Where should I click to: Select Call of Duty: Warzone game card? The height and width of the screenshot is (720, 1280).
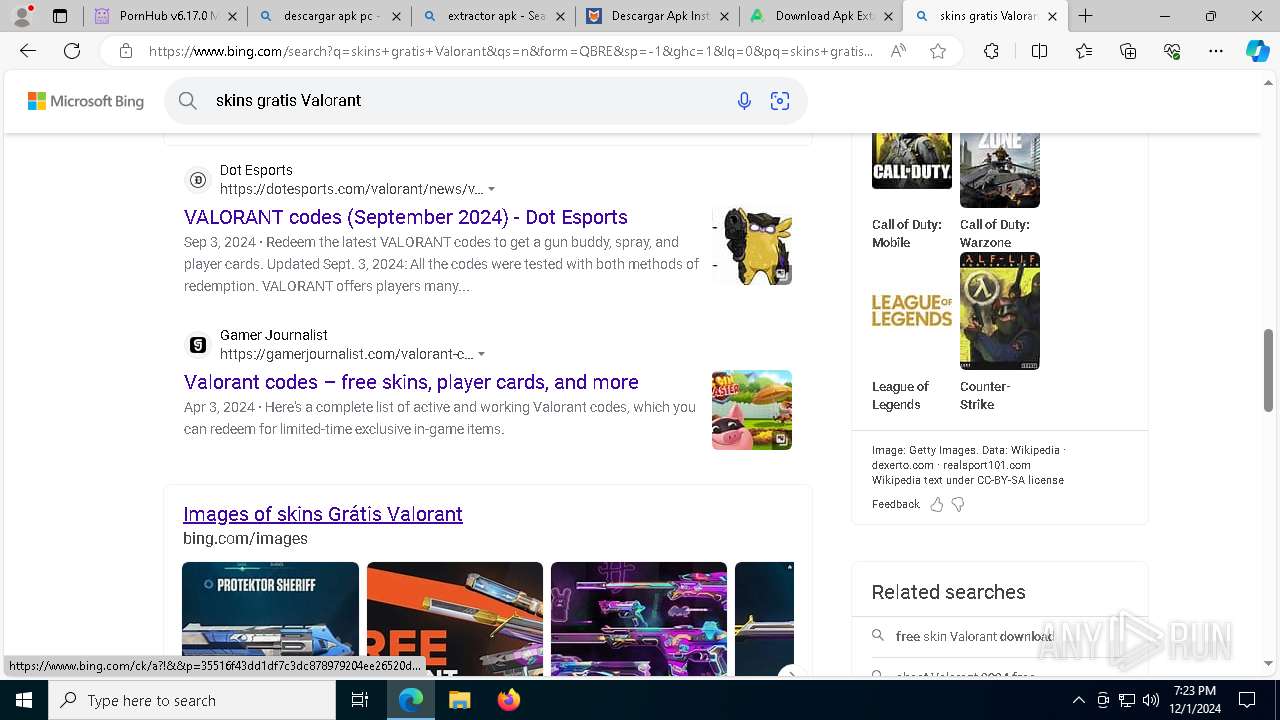coord(999,190)
